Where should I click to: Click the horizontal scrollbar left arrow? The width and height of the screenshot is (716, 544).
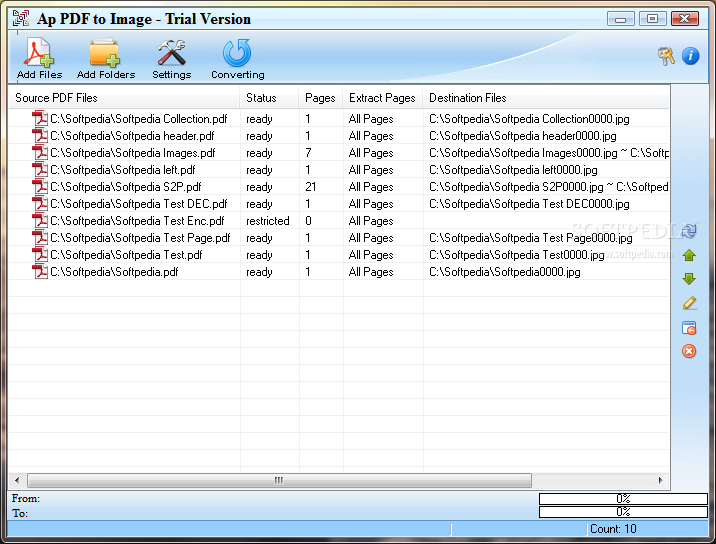click(17, 480)
